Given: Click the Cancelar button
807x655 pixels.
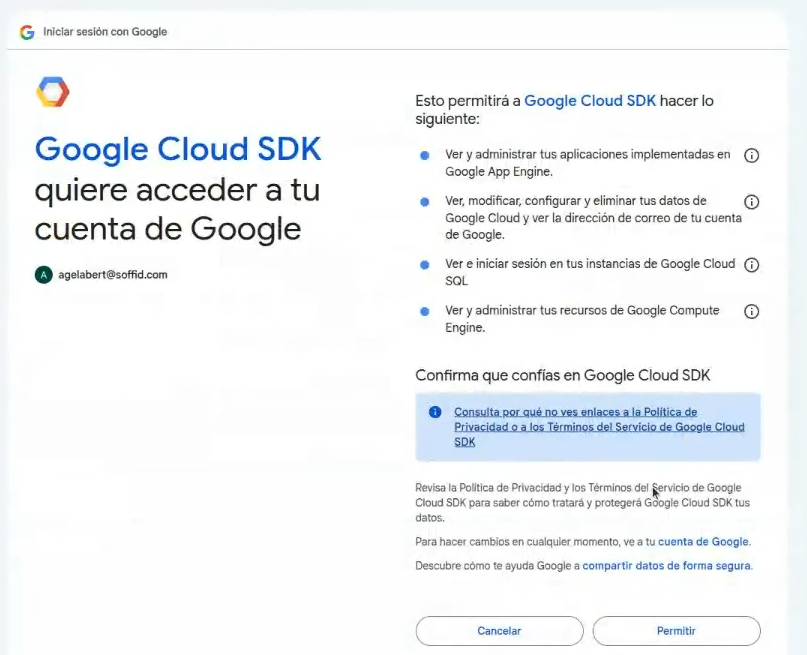Looking at the screenshot, I should pos(499,631).
